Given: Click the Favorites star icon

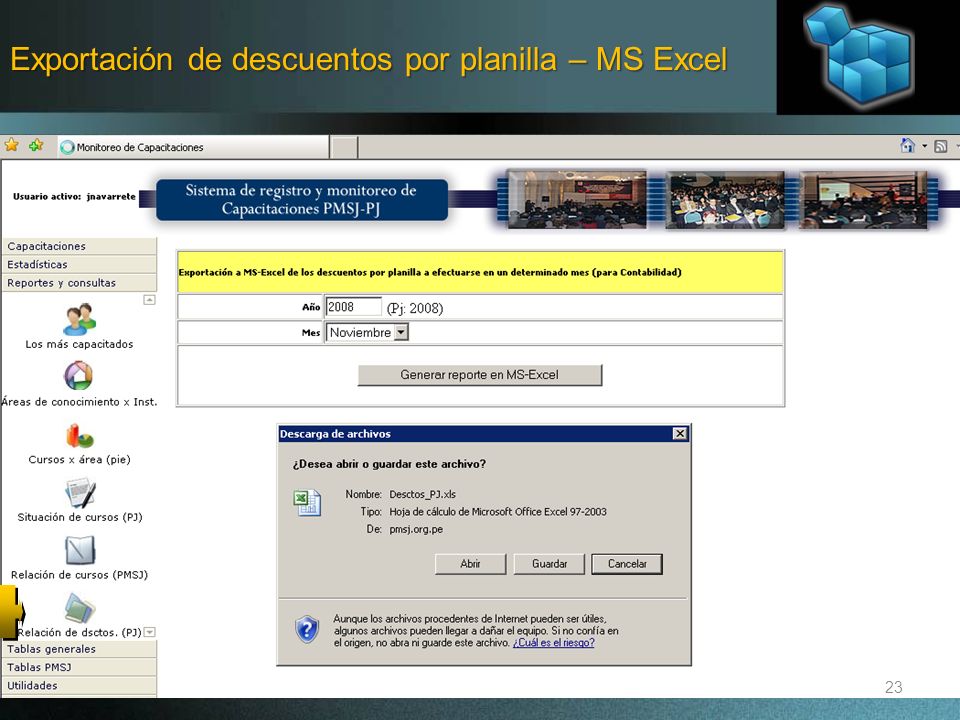Looking at the screenshot, I should coord(12,146).
